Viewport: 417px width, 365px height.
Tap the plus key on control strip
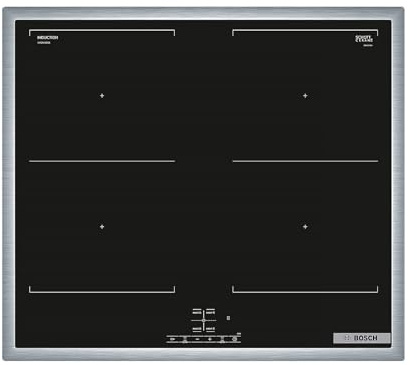[210, 339]
